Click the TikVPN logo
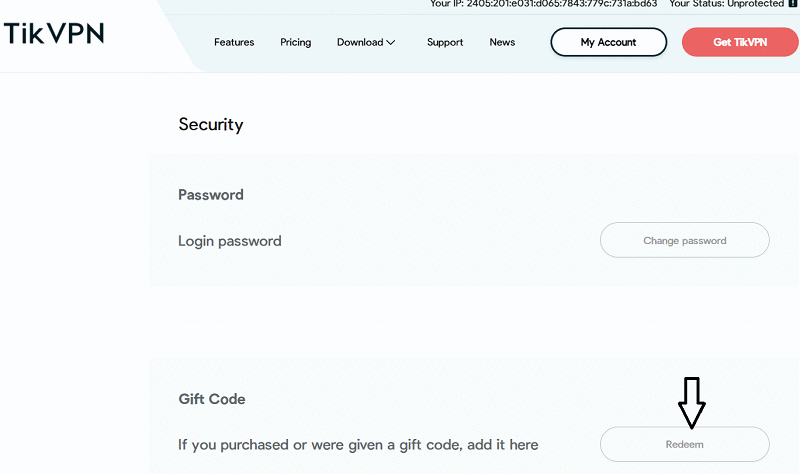 point(54,33)
